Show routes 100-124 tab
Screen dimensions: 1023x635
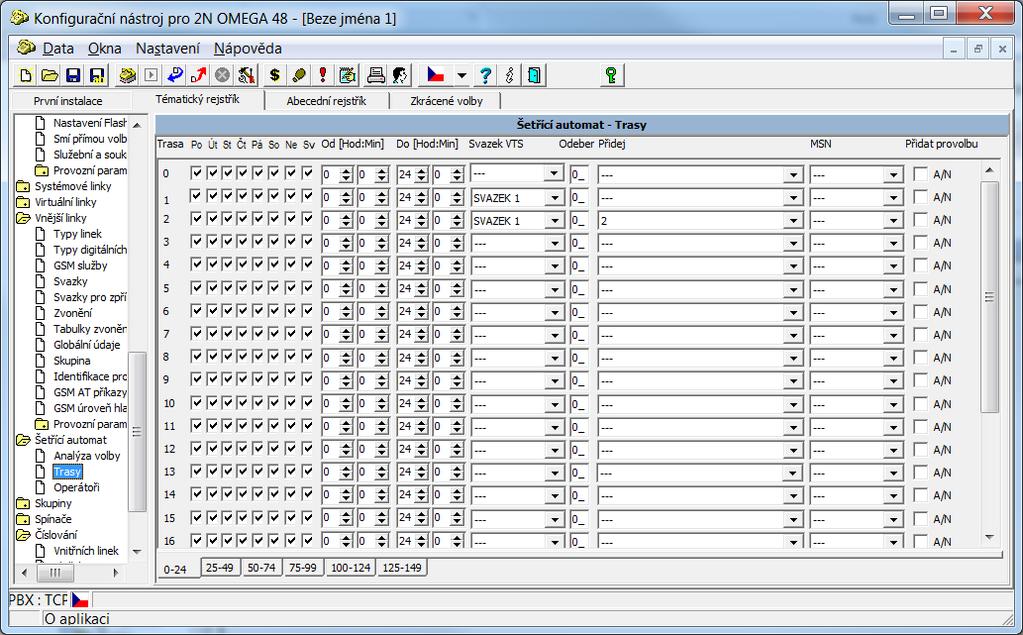click(350, 568)
